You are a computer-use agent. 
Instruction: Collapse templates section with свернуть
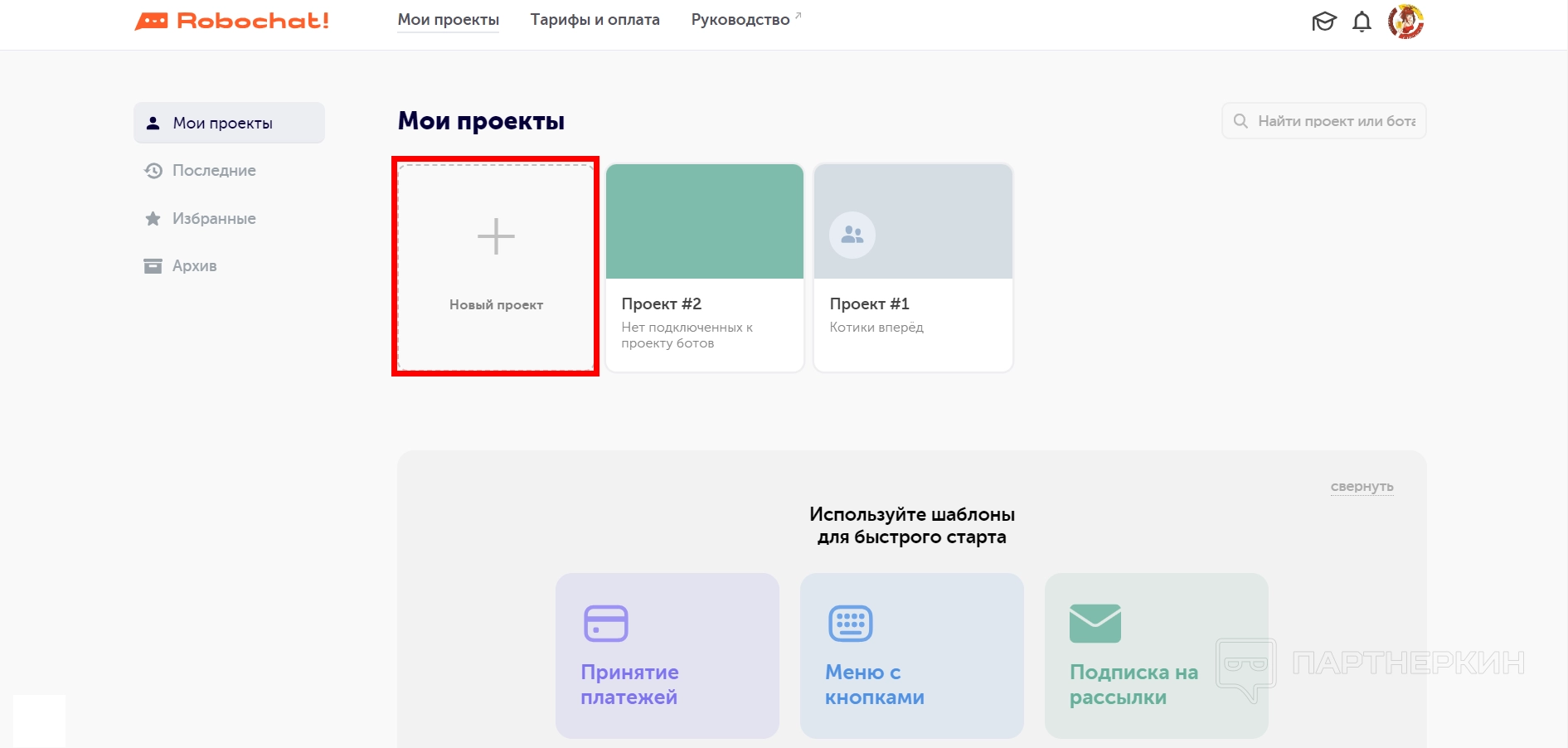[1362, 486]
